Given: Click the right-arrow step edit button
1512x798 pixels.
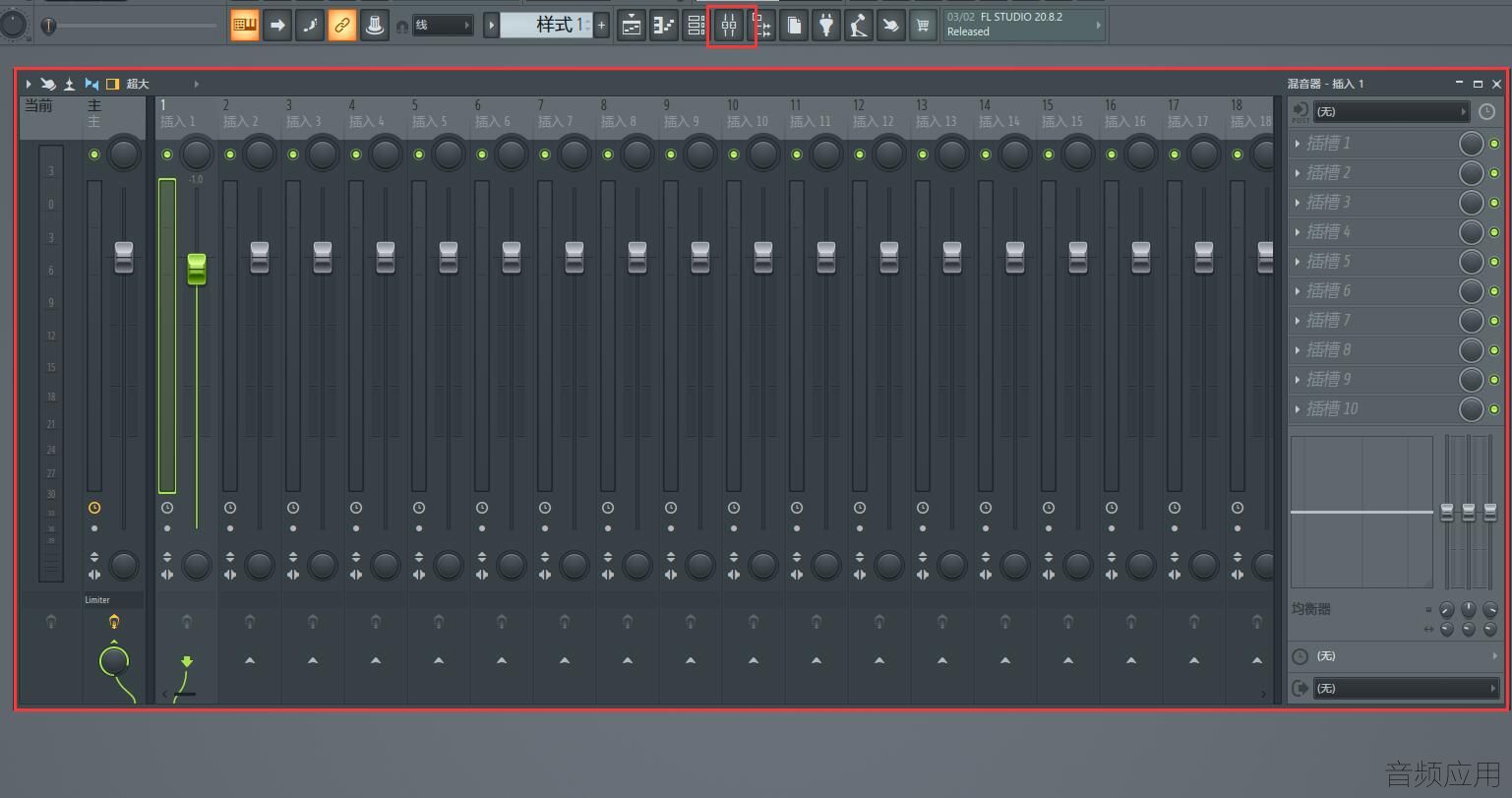Looking at the screenshot, I should [x=277, y=26].
